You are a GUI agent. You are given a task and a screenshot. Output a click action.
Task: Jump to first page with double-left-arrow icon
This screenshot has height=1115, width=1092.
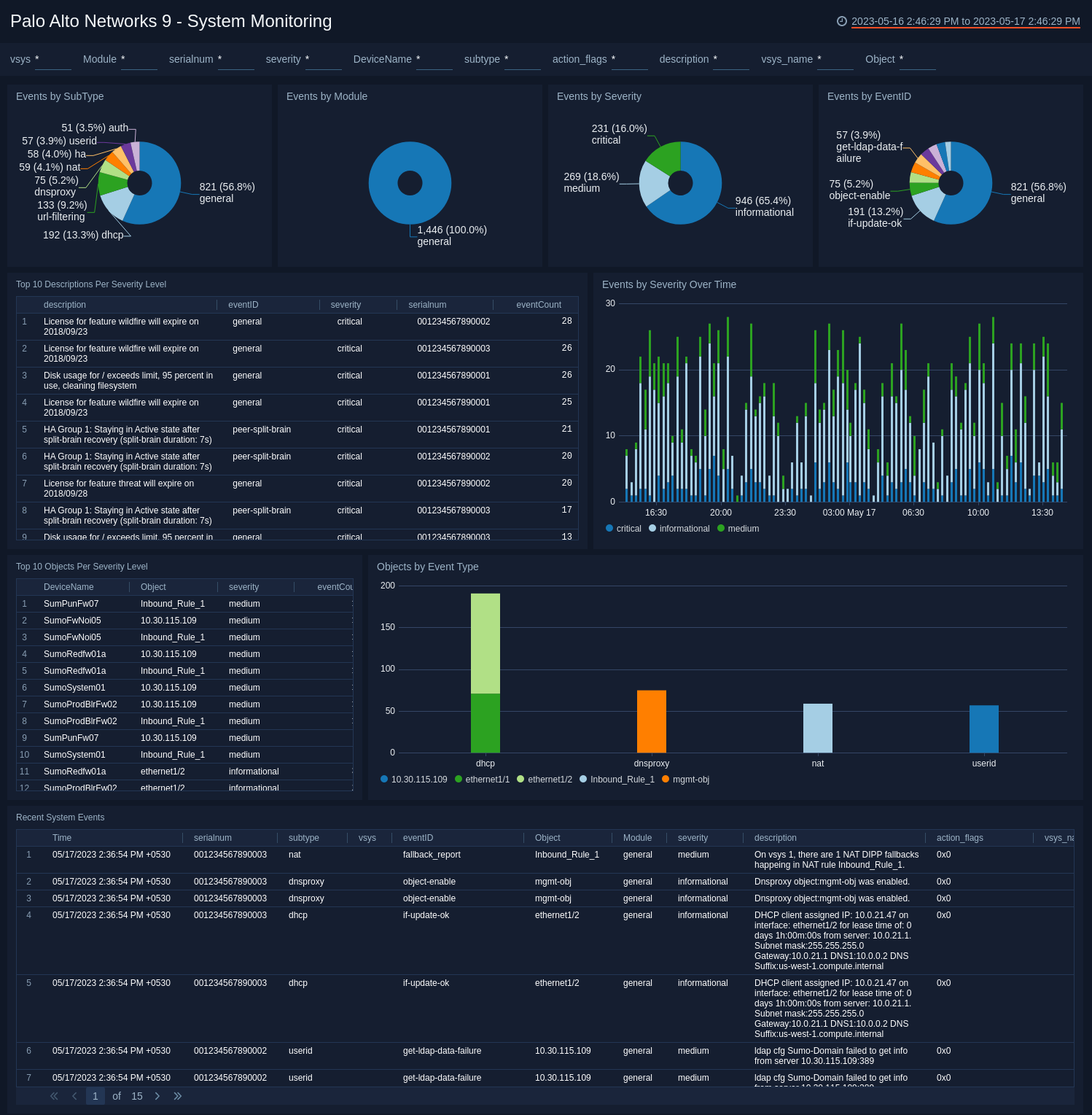53,1096
